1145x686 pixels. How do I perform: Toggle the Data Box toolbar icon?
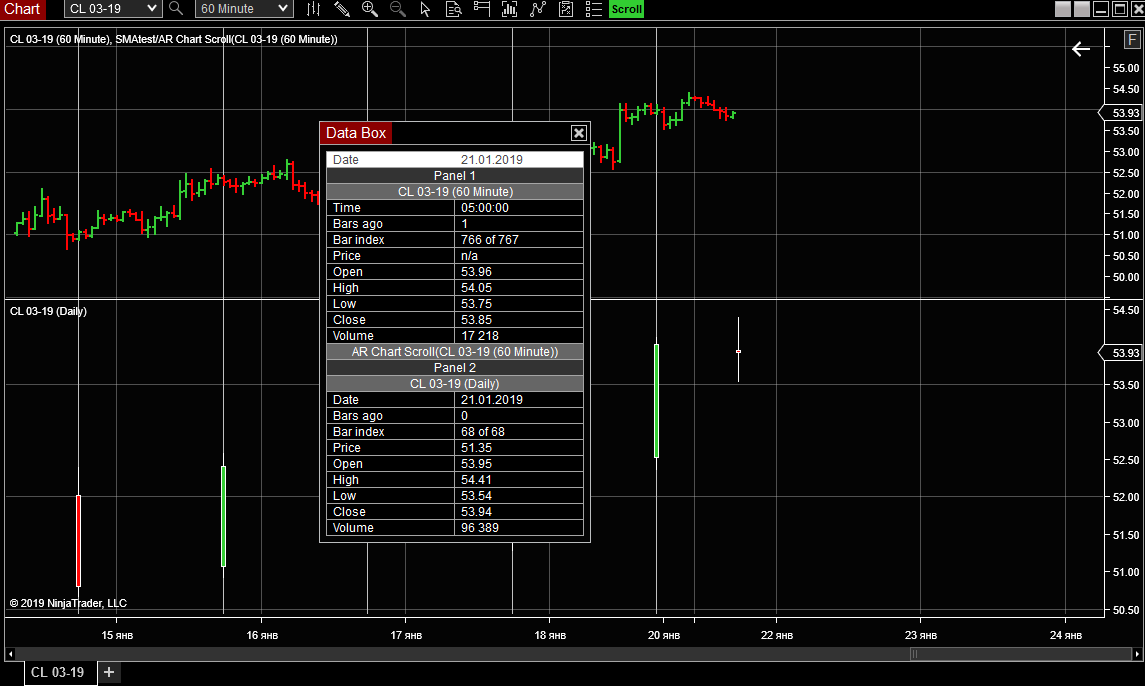click(453, 9)
